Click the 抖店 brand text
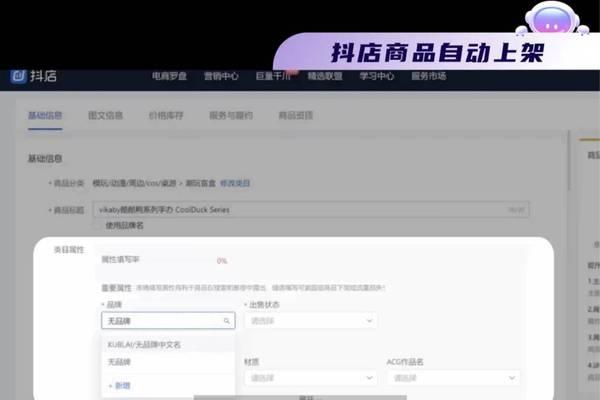 43,76
